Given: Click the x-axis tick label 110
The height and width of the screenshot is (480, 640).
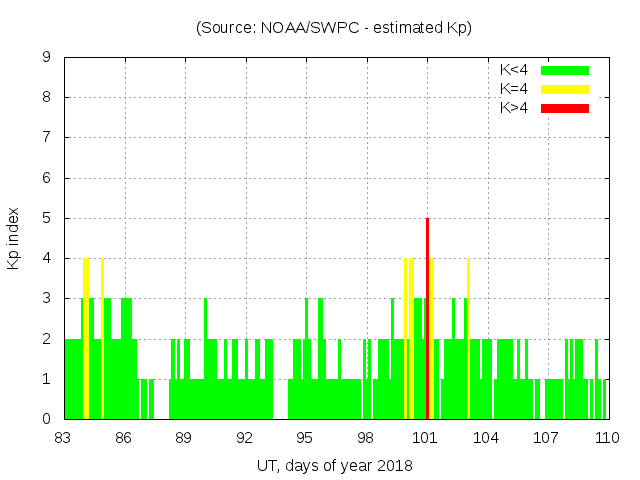Looking at the screenshot, I should (607, 438).
